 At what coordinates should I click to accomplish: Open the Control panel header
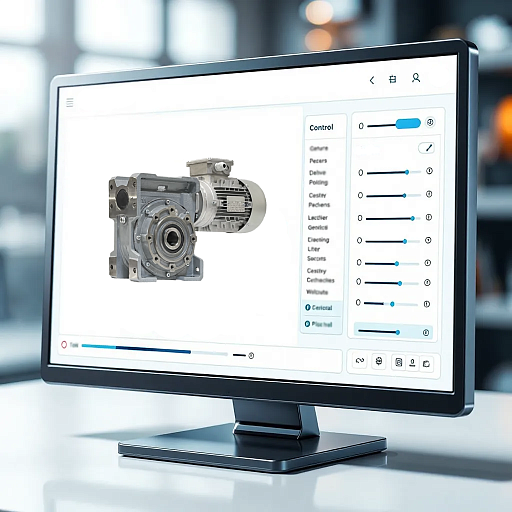[x=321, y=127]
